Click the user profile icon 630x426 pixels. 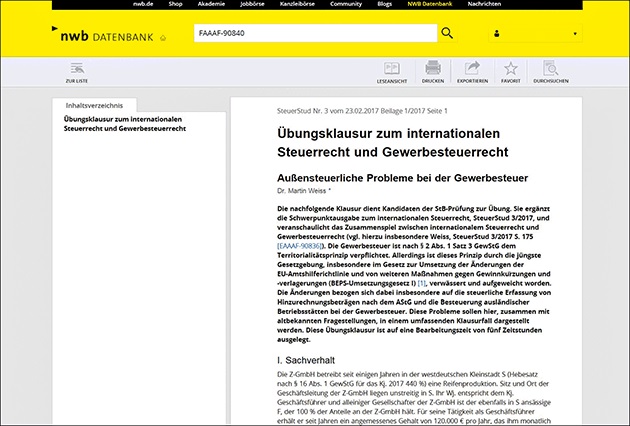pyautogui.click(x=497, y=34)
